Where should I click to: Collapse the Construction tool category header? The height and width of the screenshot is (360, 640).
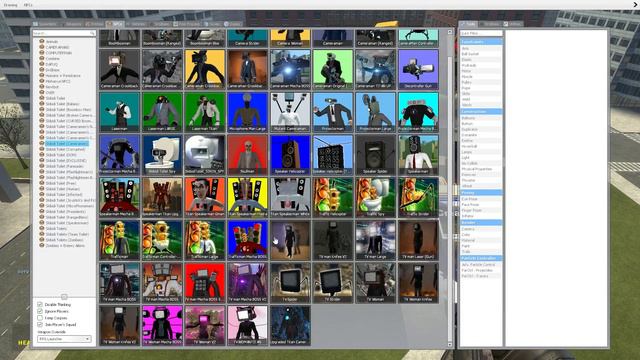pyautogui.click(x=481, y=111)
